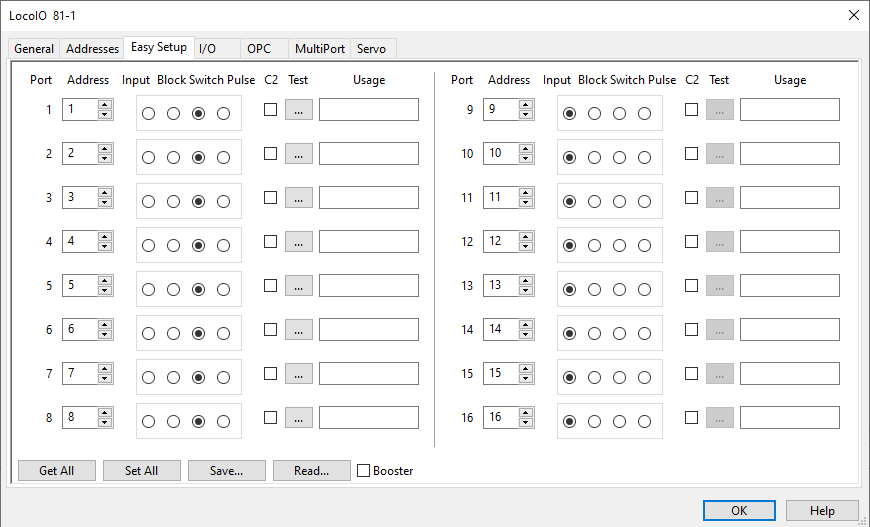Viewport: 870px width, 527px height.
Task: Select the Input radio for port 2
Action: [x=149, y=158]
